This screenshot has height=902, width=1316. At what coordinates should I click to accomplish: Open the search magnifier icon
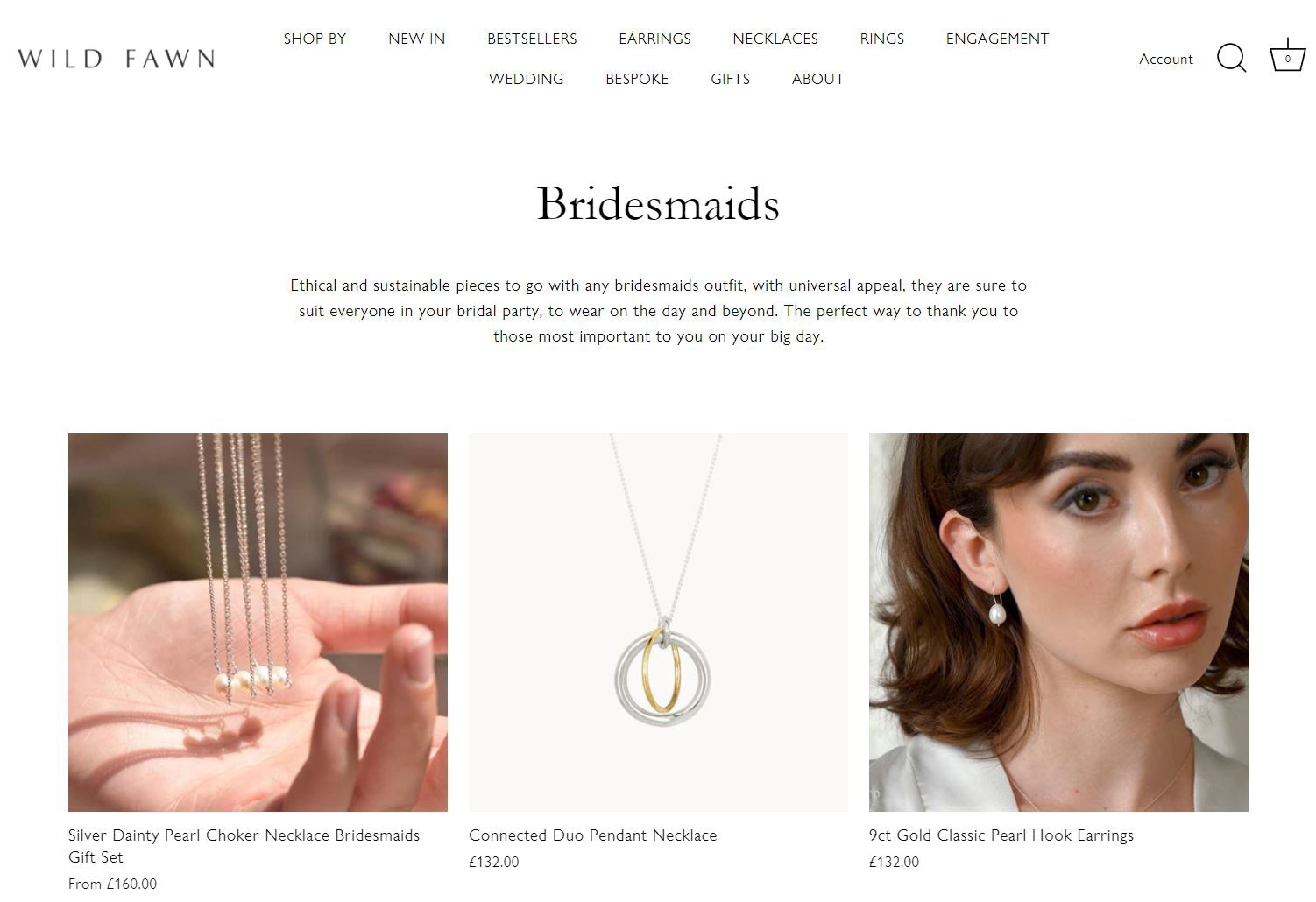point(1231,59)
